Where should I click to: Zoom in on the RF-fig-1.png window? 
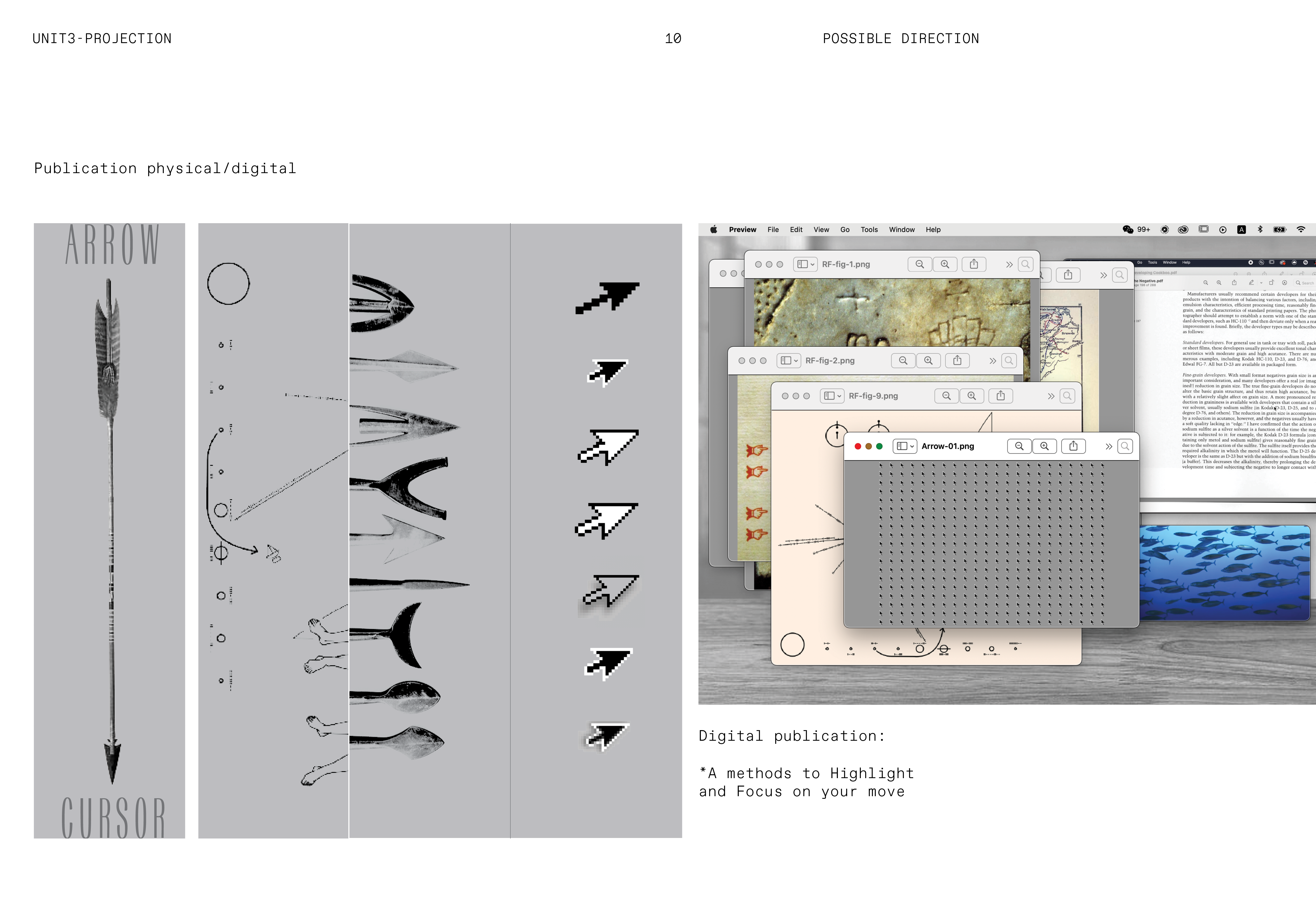click(x=945, y=264)
